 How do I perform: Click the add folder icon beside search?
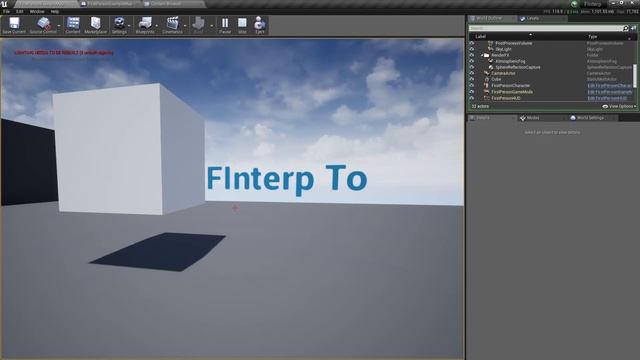pos(633,28)
